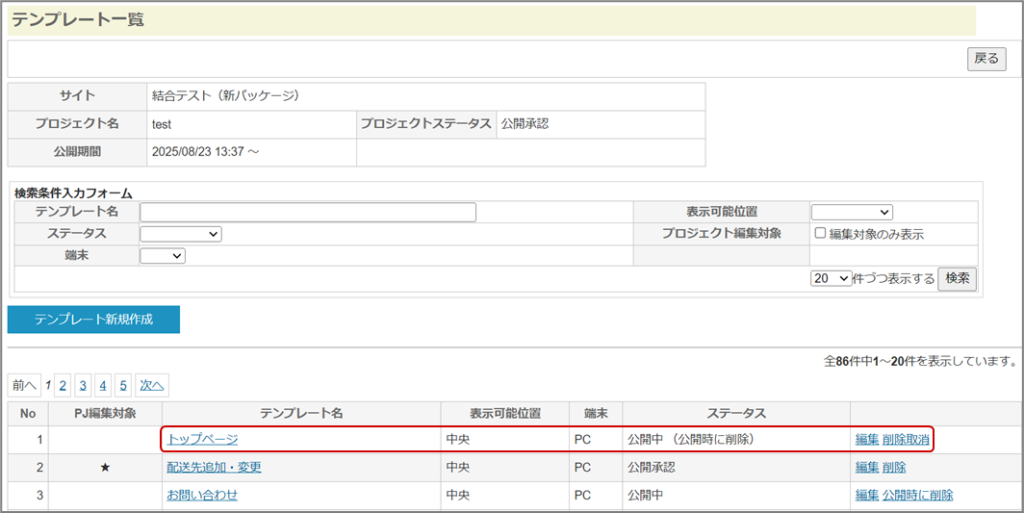
Task: Open the お問い合わせ template link
Action: 203,495
